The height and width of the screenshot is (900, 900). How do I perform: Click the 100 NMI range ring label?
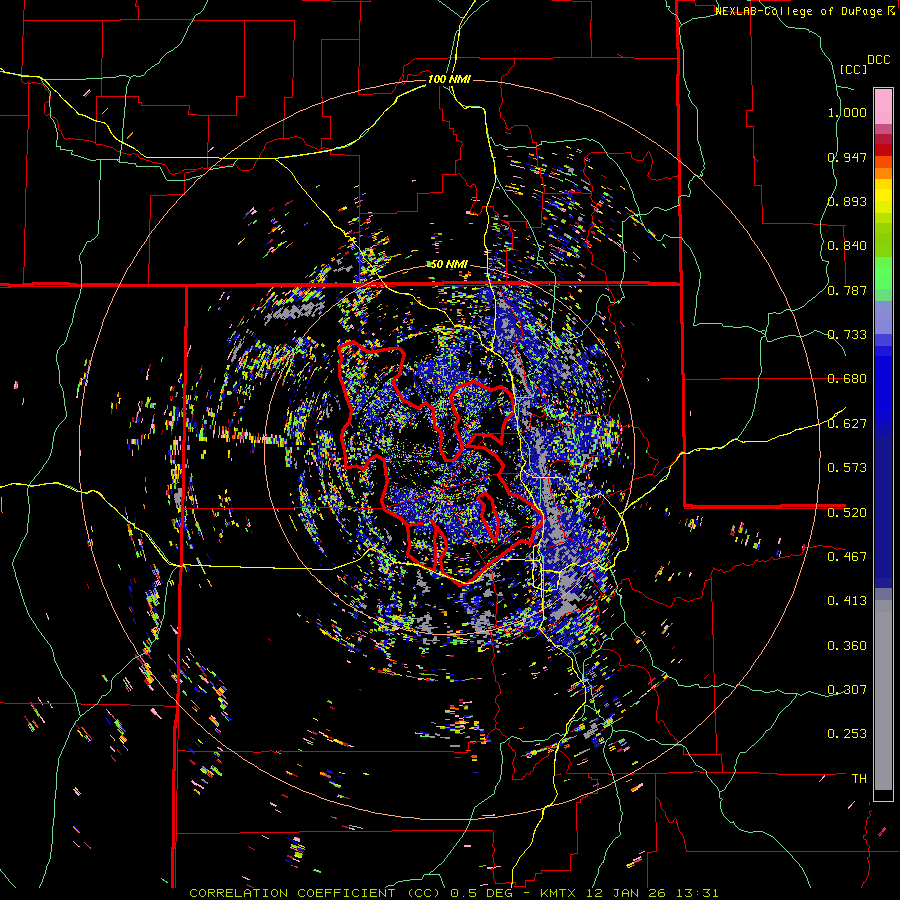(449, 79)
